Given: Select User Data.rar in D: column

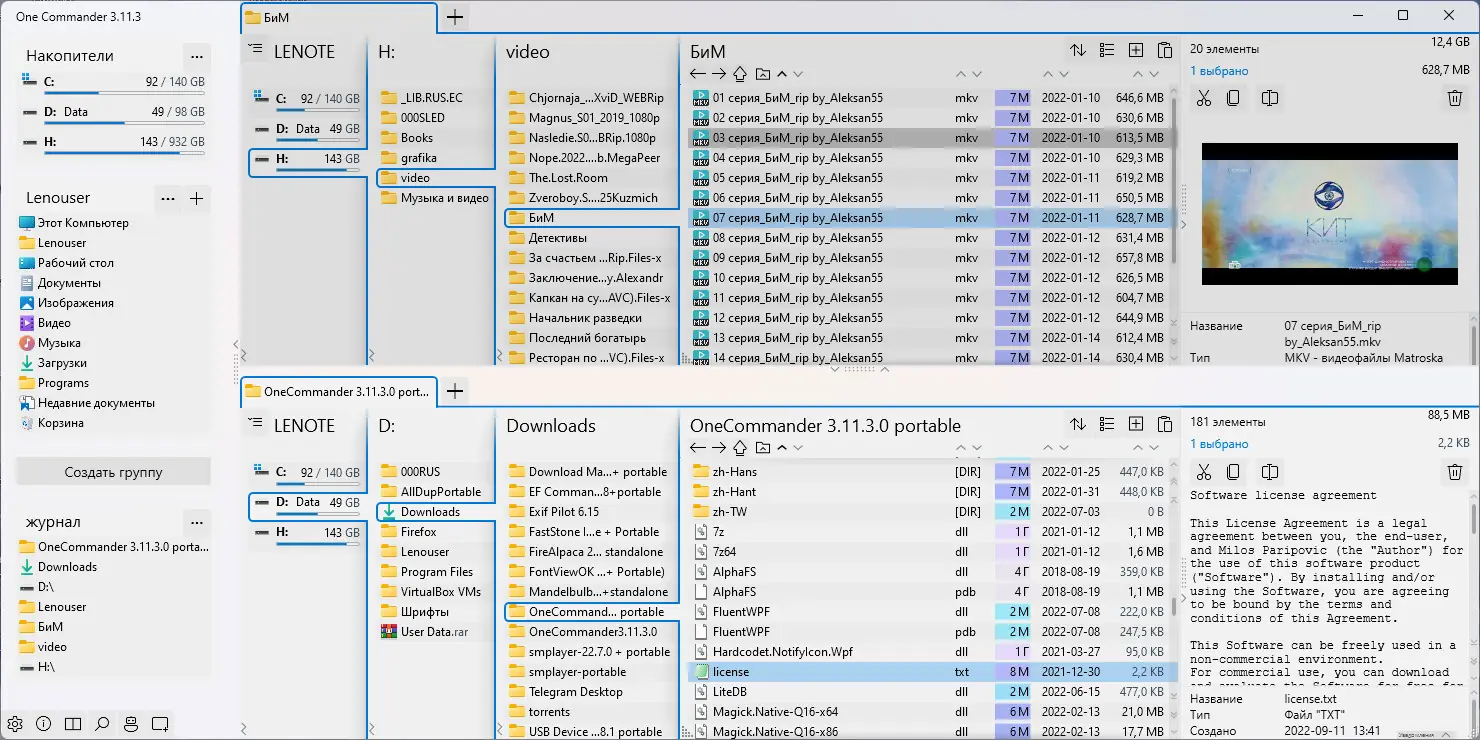Looking at the screenshot, I should pos(434,632).
